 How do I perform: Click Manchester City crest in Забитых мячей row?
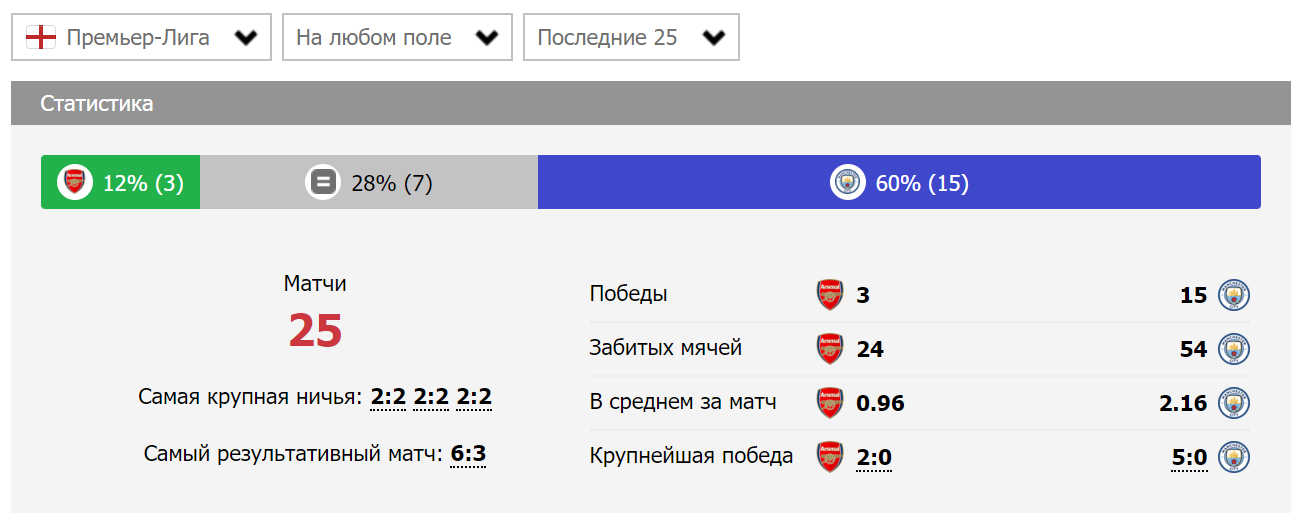[x=1236, y=349]
